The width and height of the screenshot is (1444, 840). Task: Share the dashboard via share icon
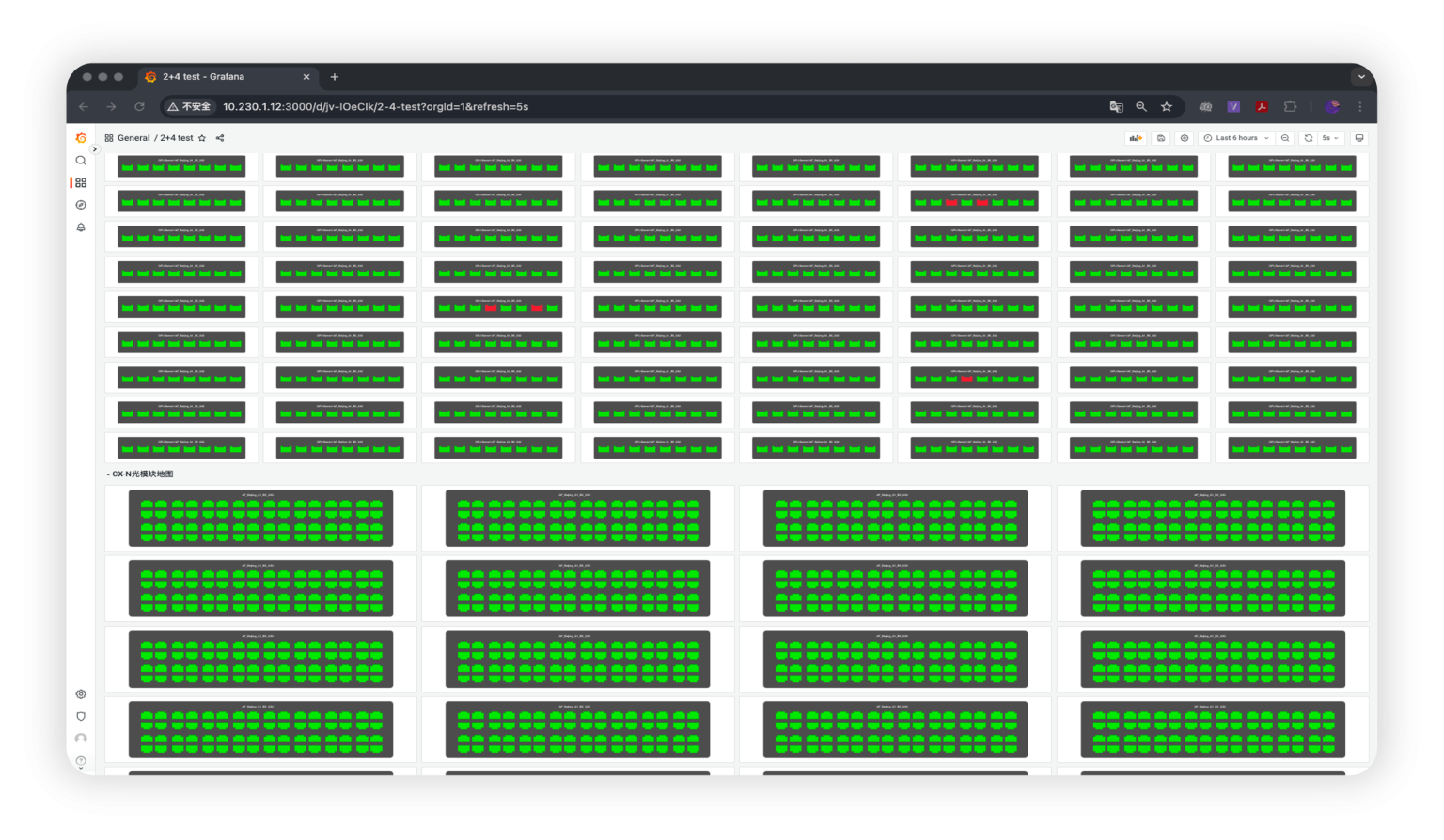tap(220, 138)
